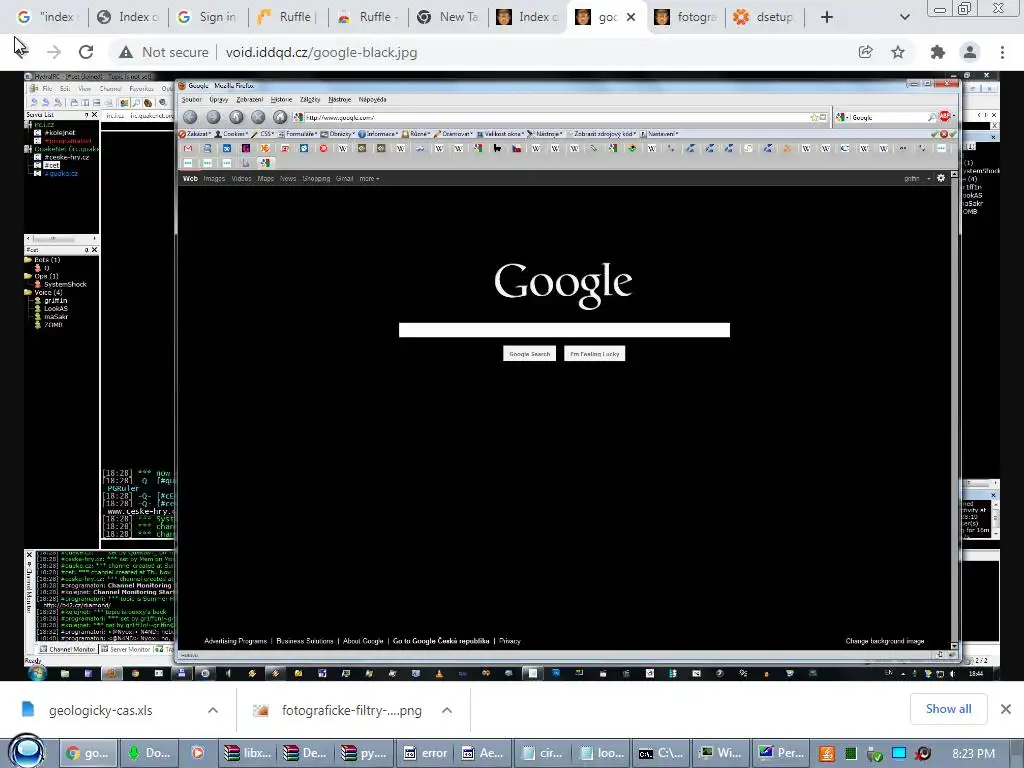Open the 'libx...' WinRAR taskbar item
The width and height of the screenshot is (1024, 768).
point(248,753)
